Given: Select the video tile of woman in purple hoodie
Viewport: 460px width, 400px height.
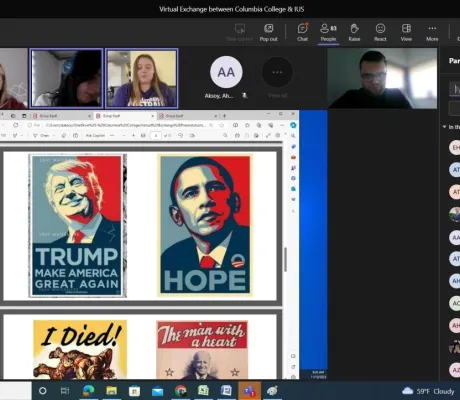Looking at the screenshot, I should tap(142, 78).
